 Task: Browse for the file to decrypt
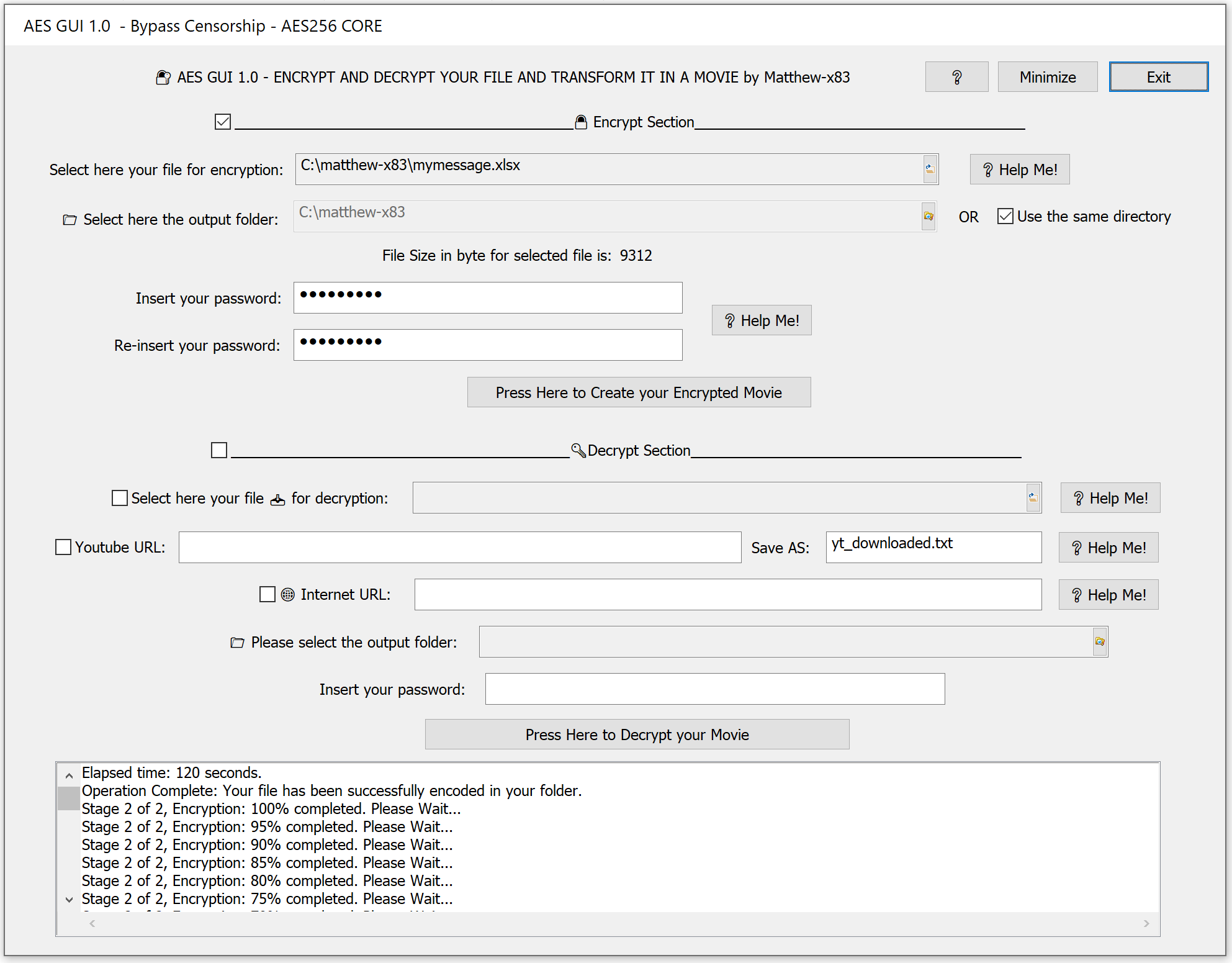tap(1033, 497)
